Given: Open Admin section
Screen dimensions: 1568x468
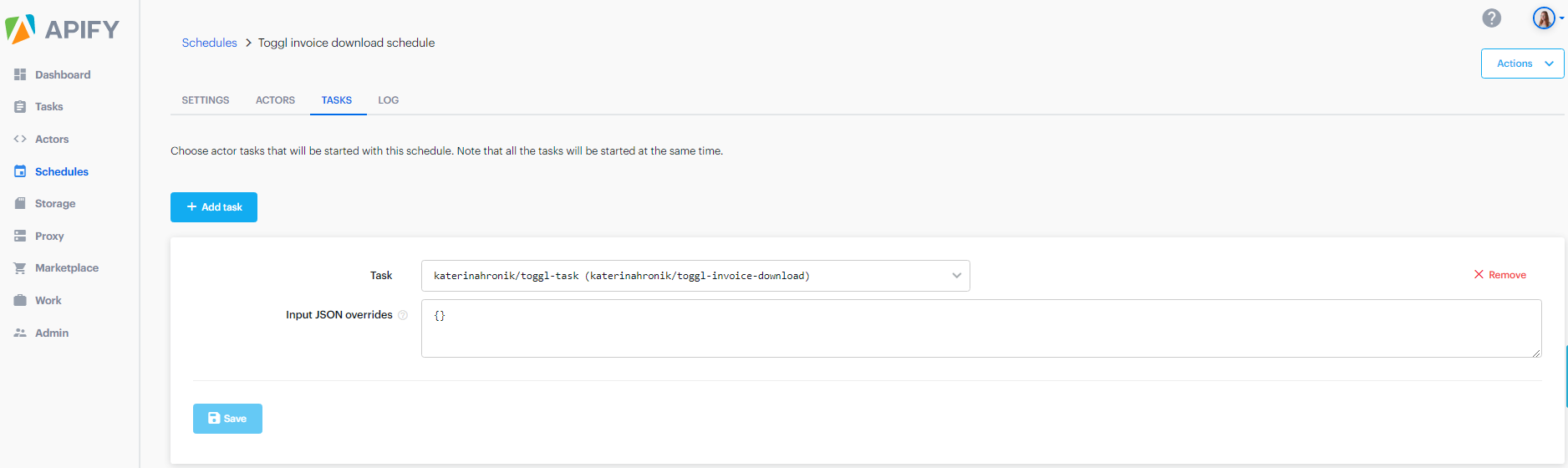Looking at the screenshot, I should click(x=52, y=333).
